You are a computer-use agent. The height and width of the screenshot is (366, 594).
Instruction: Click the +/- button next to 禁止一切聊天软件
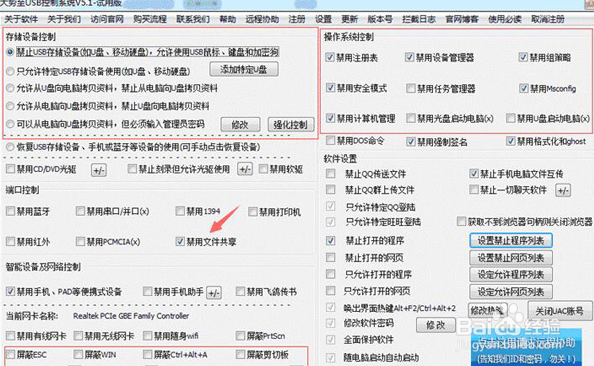click(x=563, y=190)
